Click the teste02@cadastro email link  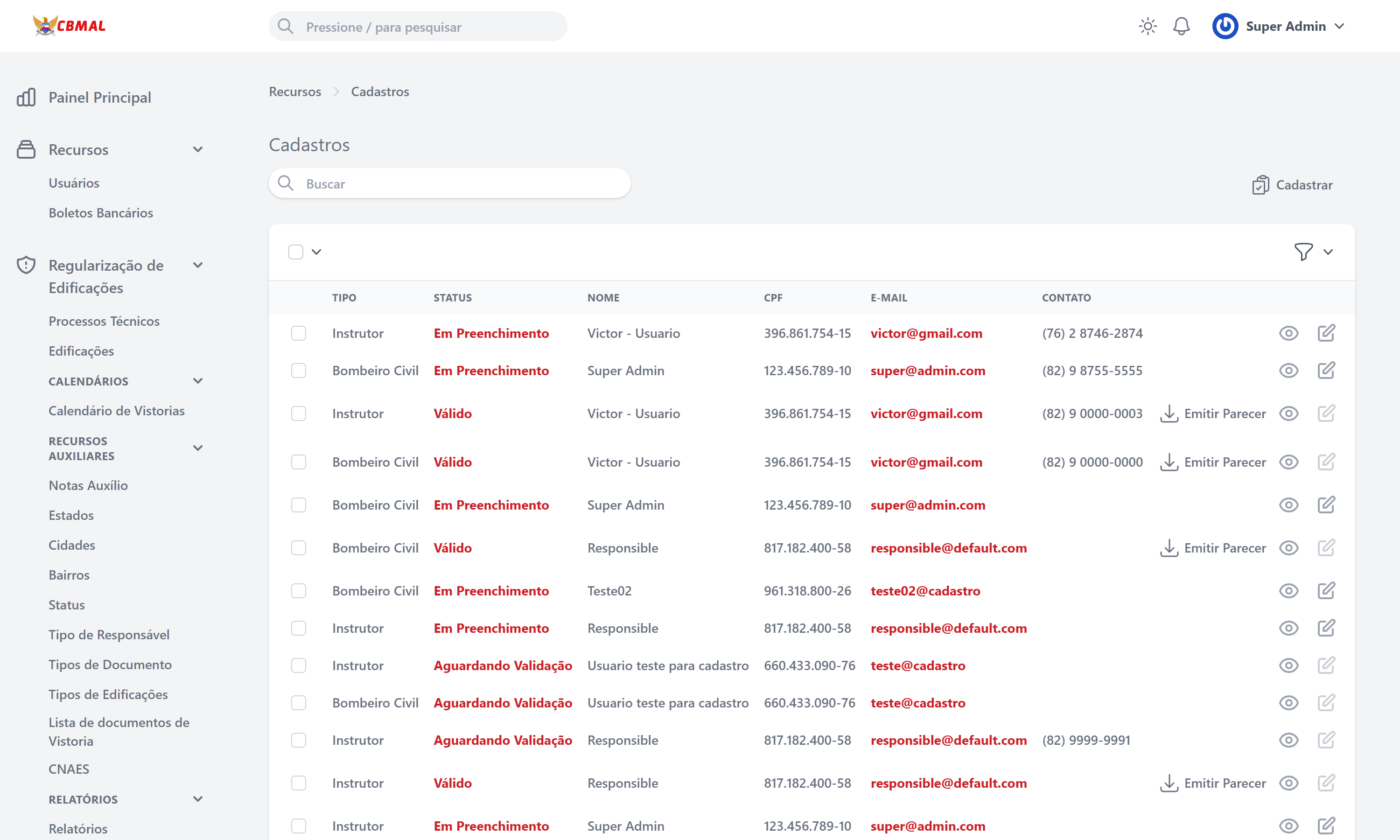924,591
